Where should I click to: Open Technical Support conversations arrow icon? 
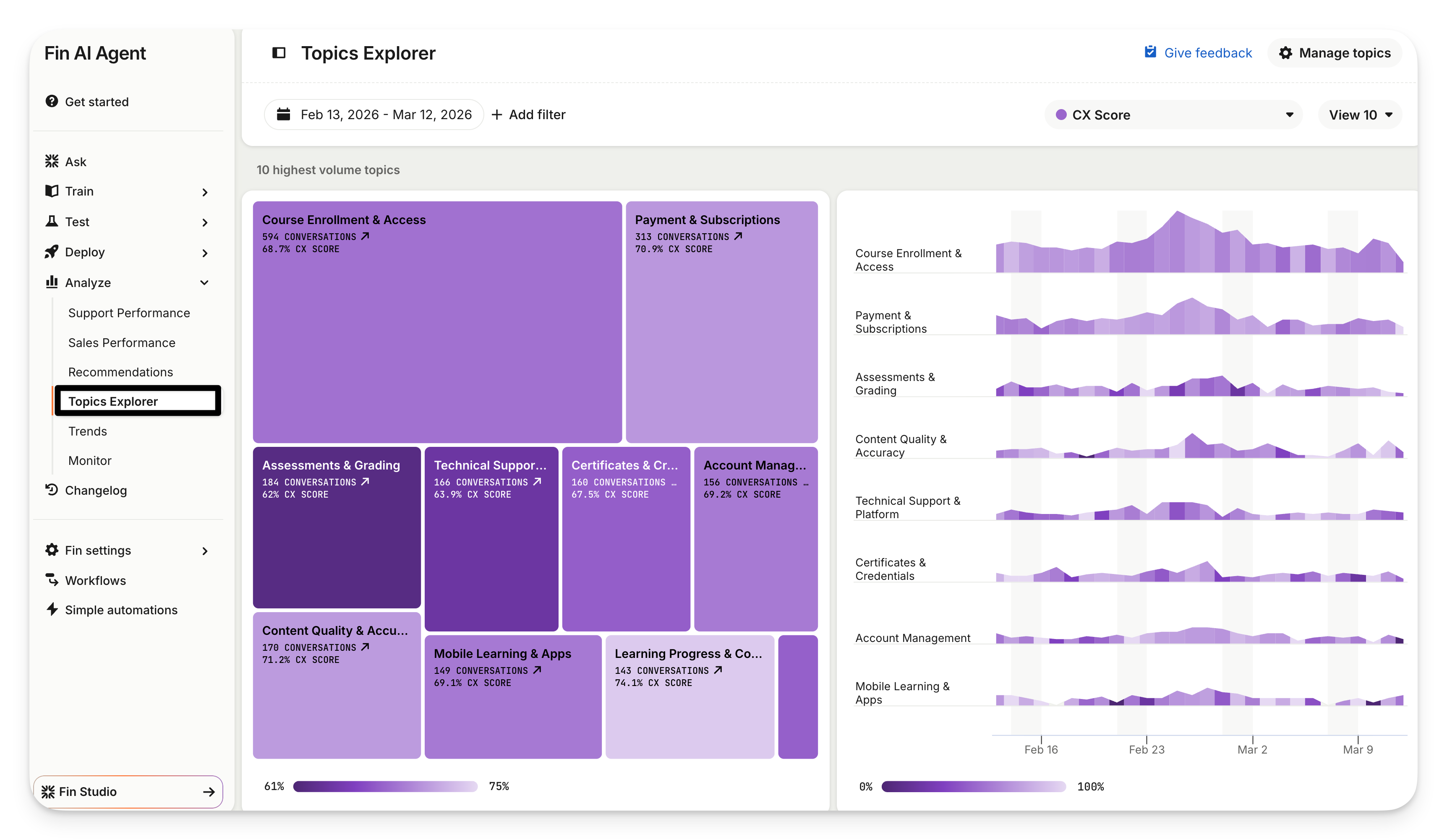(537, 482)
